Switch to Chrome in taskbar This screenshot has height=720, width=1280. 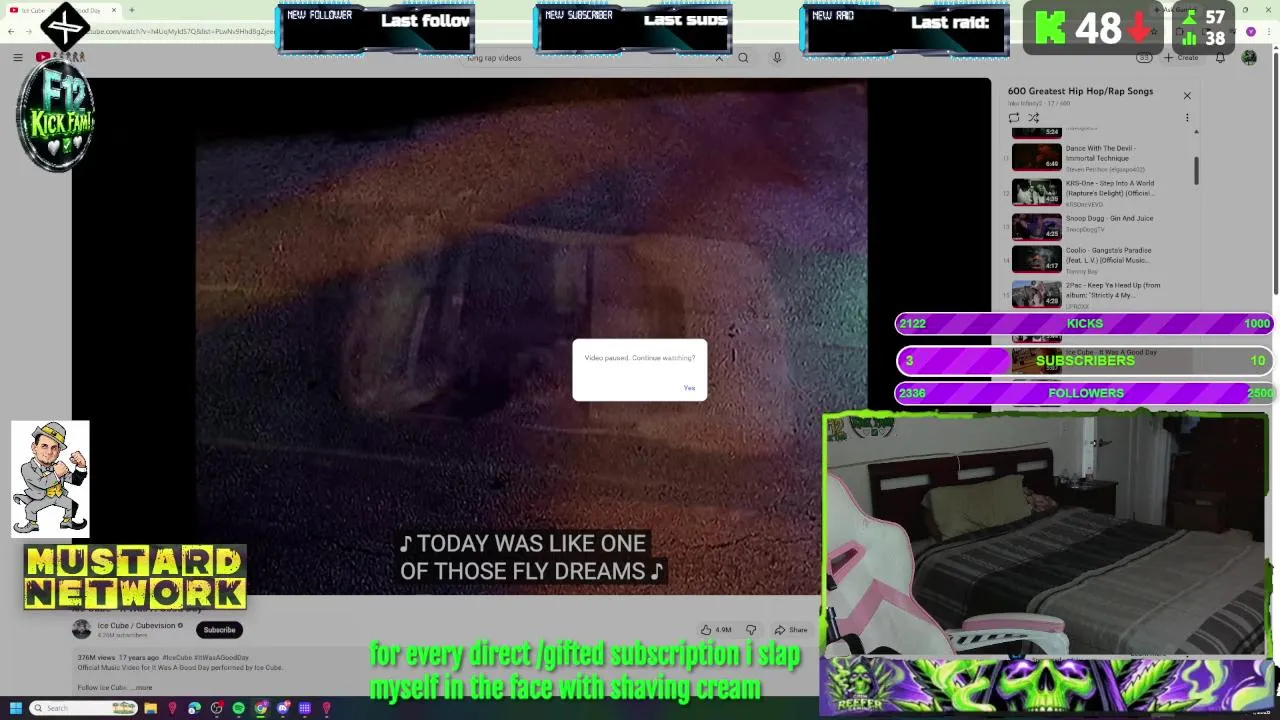coord(260,708)
